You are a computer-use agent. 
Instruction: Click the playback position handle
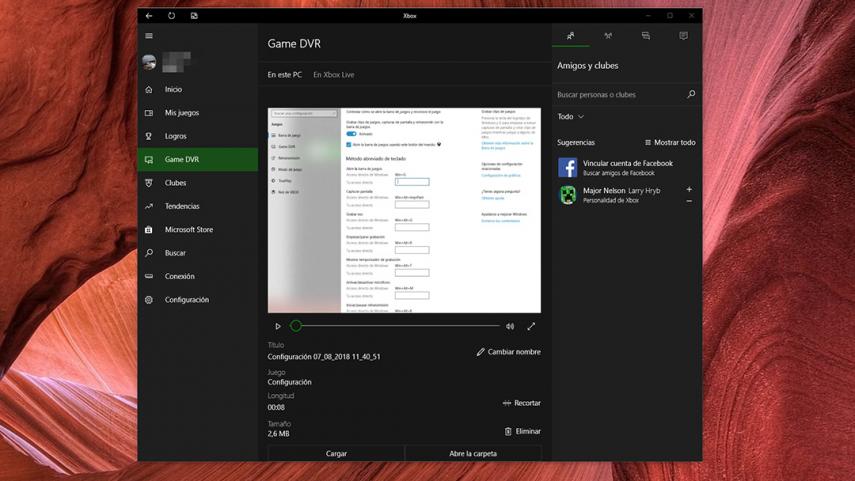tap(296, 326)
